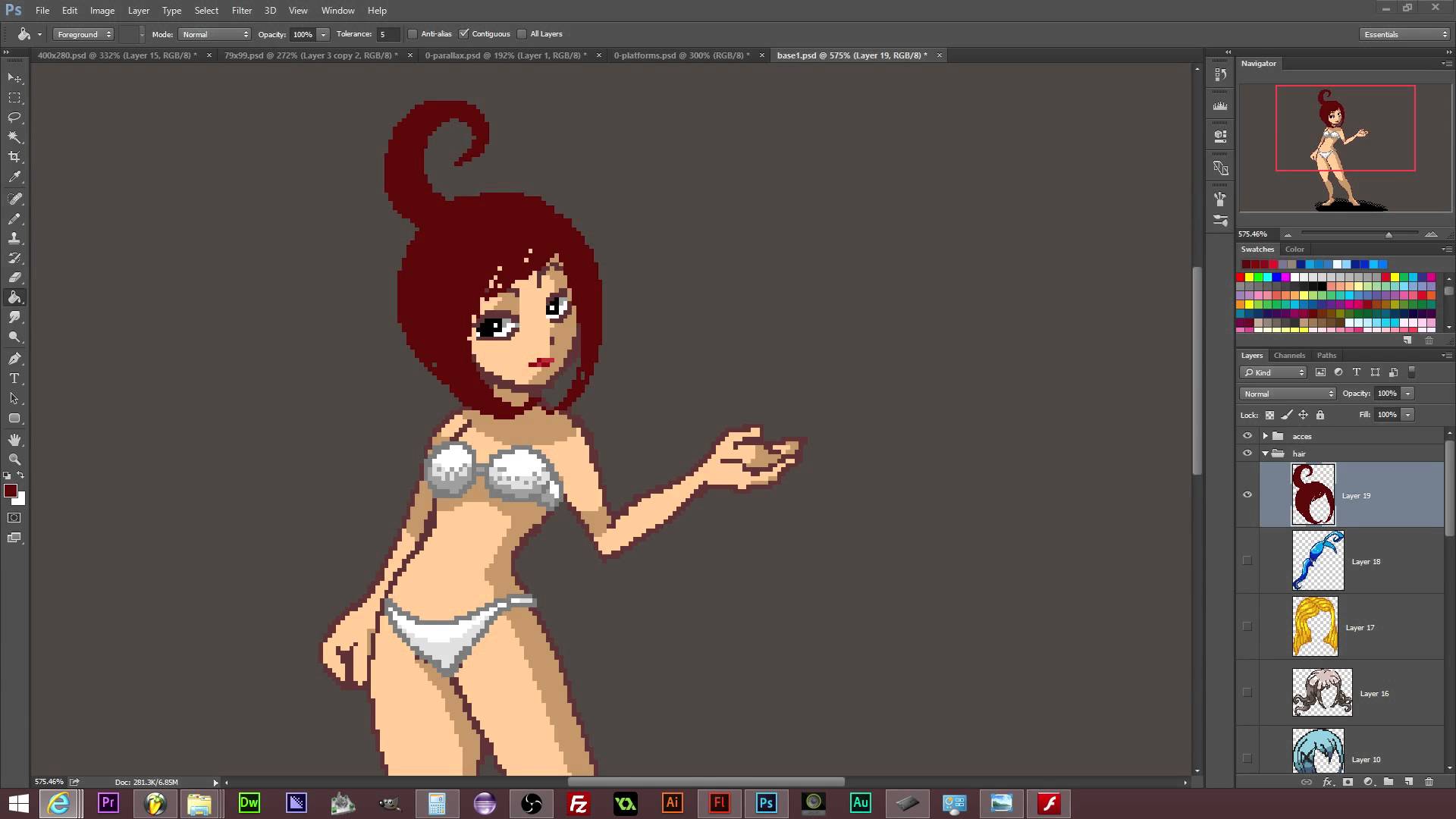Enable the Anti-alias checkbox
The height and width of the screenshot is (819, 1456).
tap(413, 33)
